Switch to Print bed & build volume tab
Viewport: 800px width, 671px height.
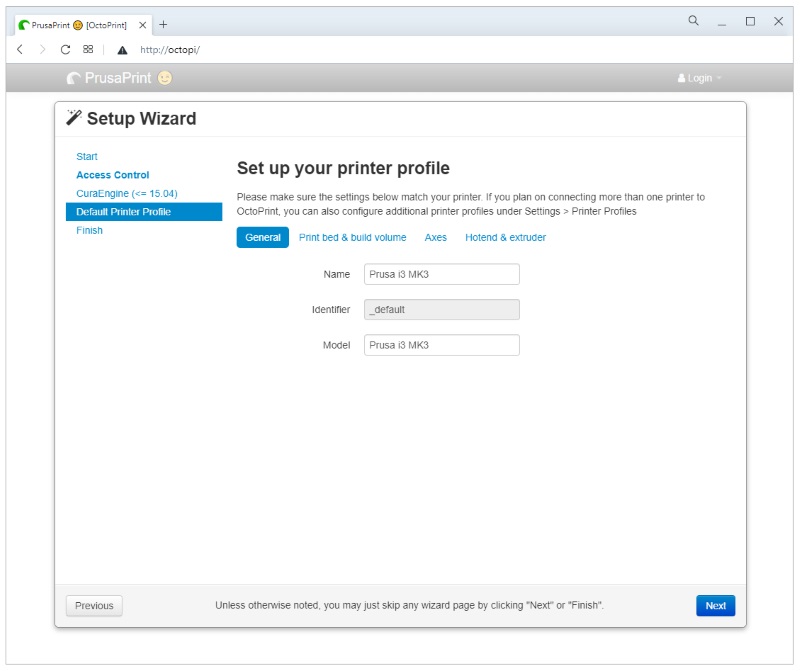click(x=352, y=237)
